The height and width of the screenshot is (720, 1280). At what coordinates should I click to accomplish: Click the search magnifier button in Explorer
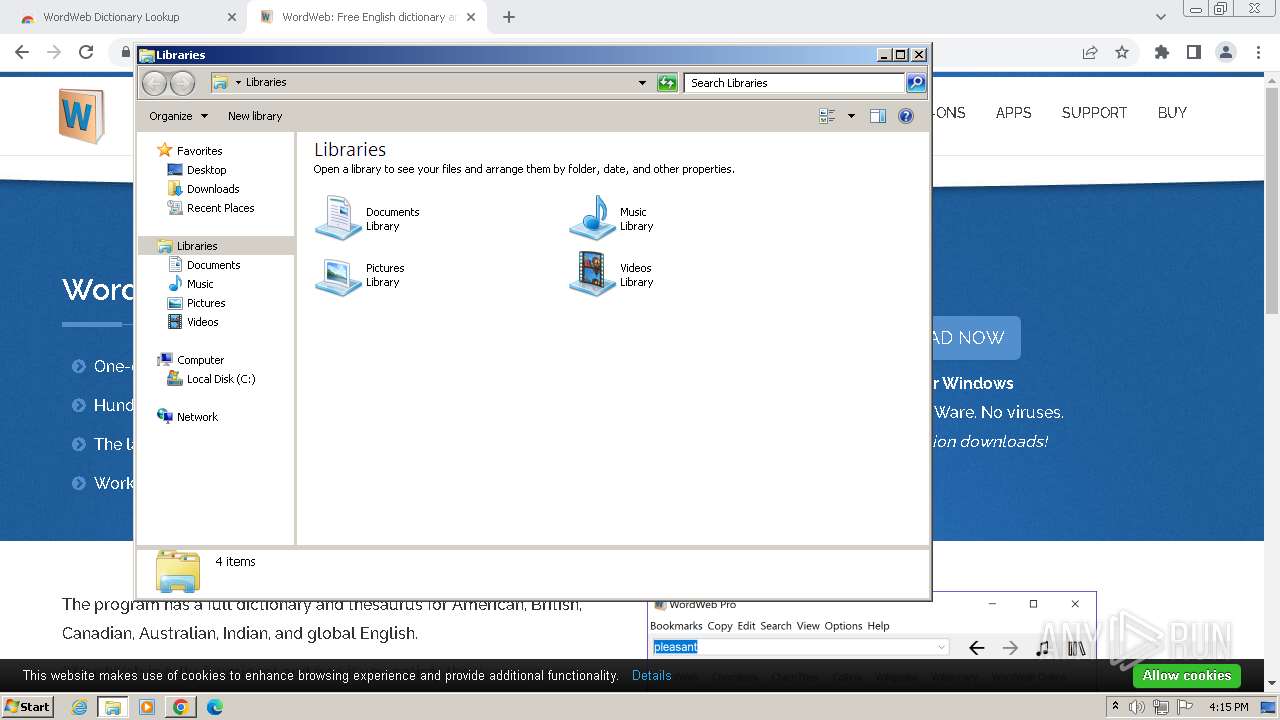point(916,83)
